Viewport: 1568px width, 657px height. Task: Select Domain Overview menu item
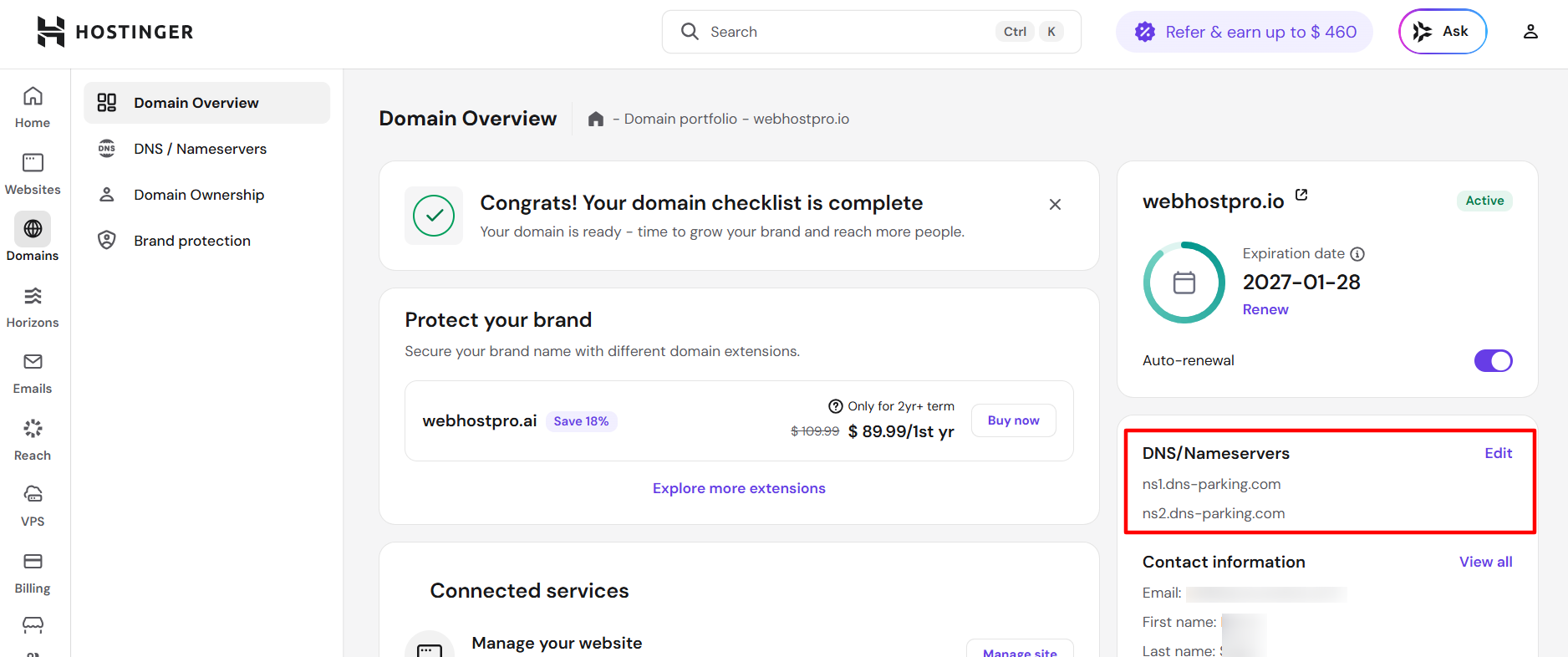[x=207, y=103]
